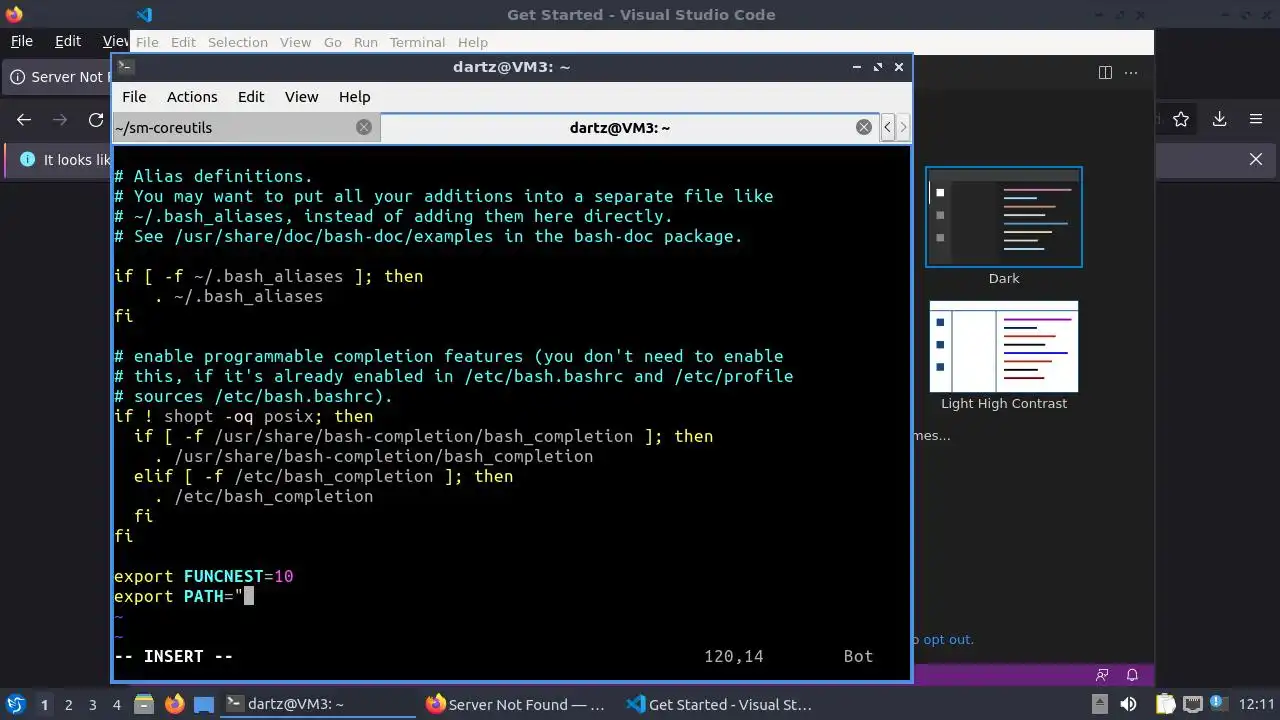Click Firefox logo in top-left corner

(13, 14)
